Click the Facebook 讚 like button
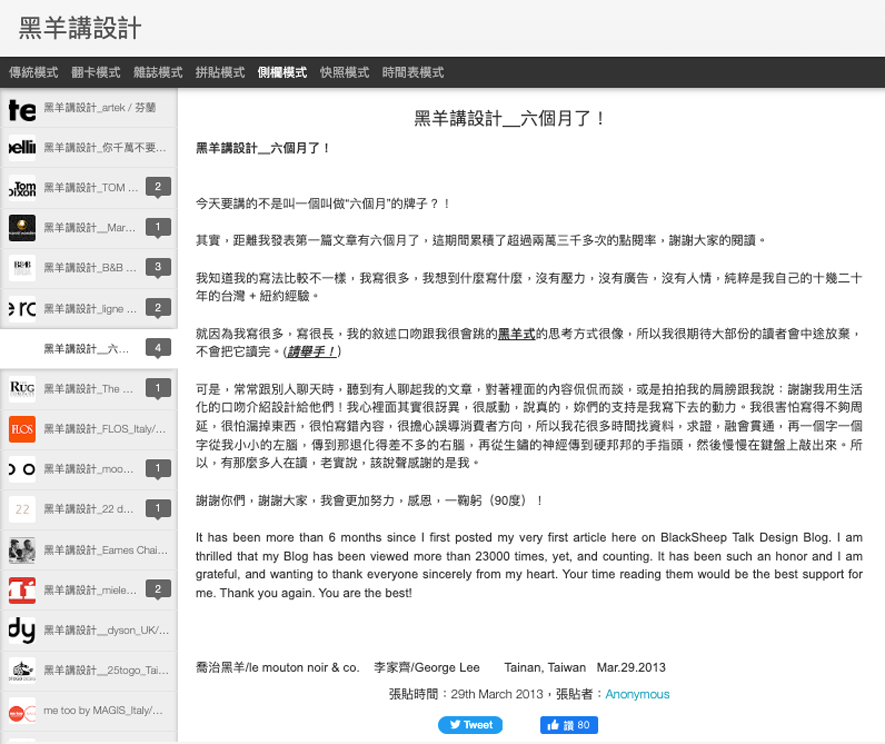The width and height of the screenshot is (885, 744). [569, 724]
